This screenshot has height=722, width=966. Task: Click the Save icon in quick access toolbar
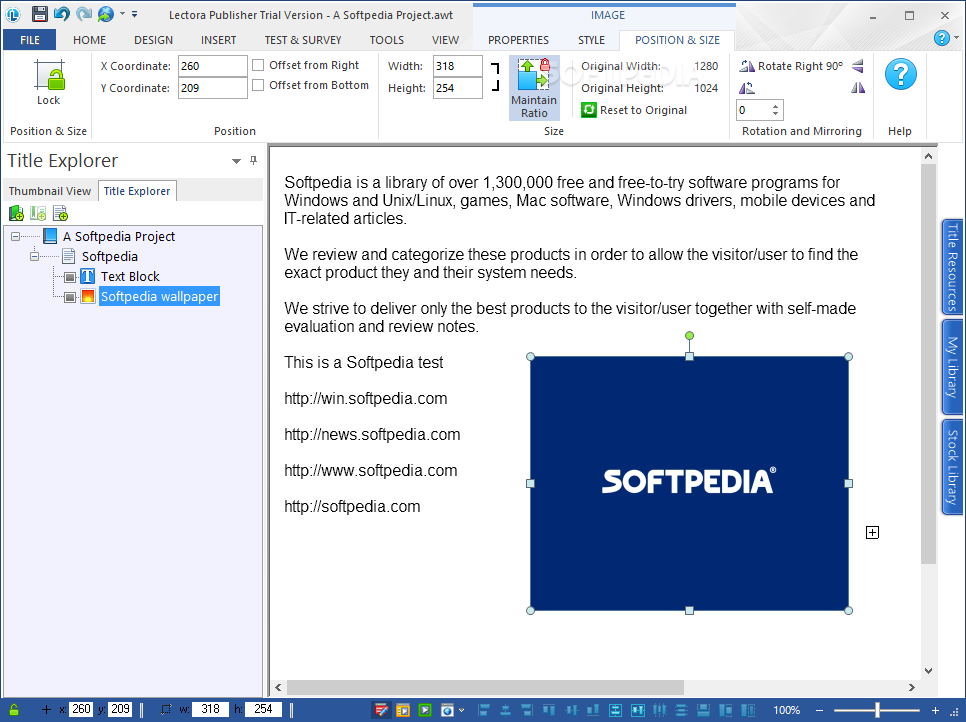pos(39,14)
